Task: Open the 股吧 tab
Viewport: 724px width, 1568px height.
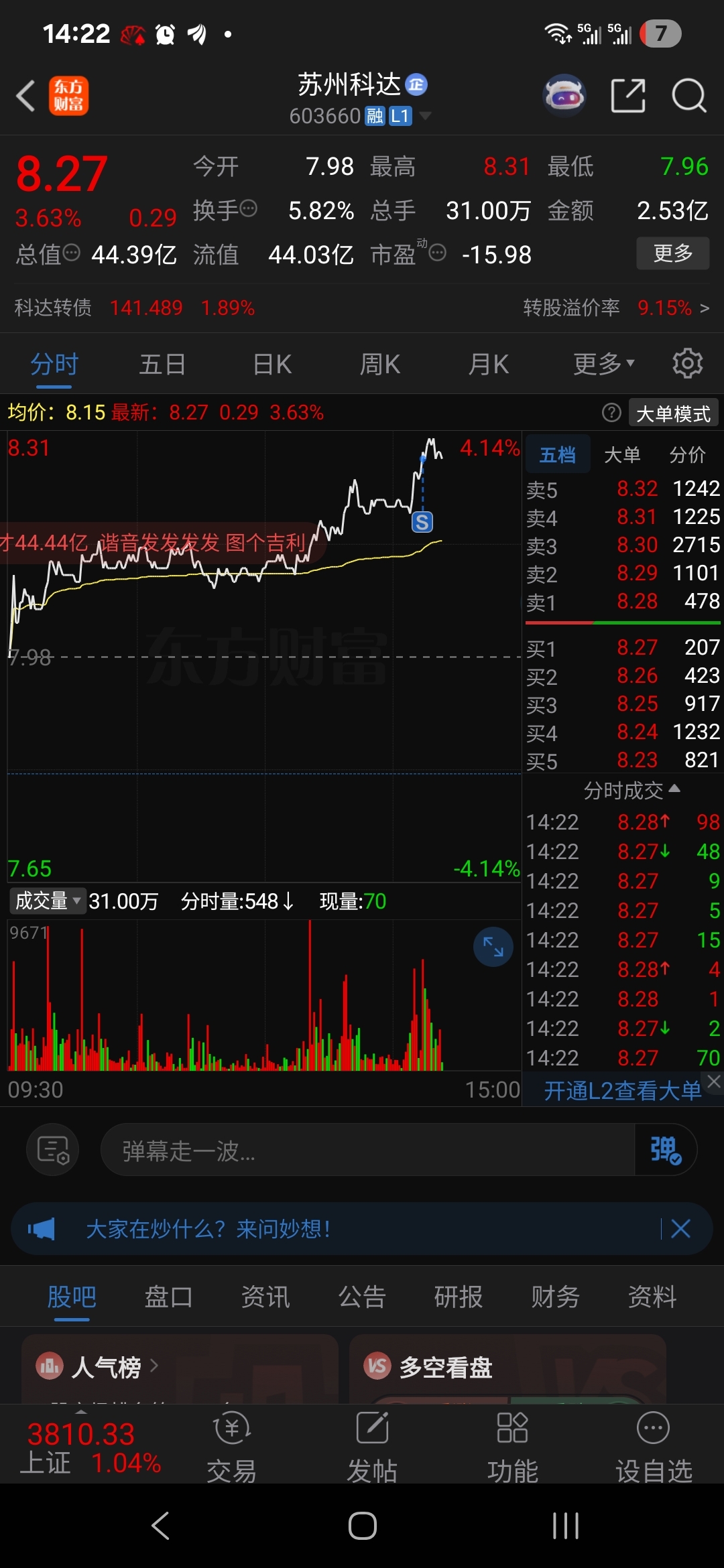Action: coord(72,1297)
